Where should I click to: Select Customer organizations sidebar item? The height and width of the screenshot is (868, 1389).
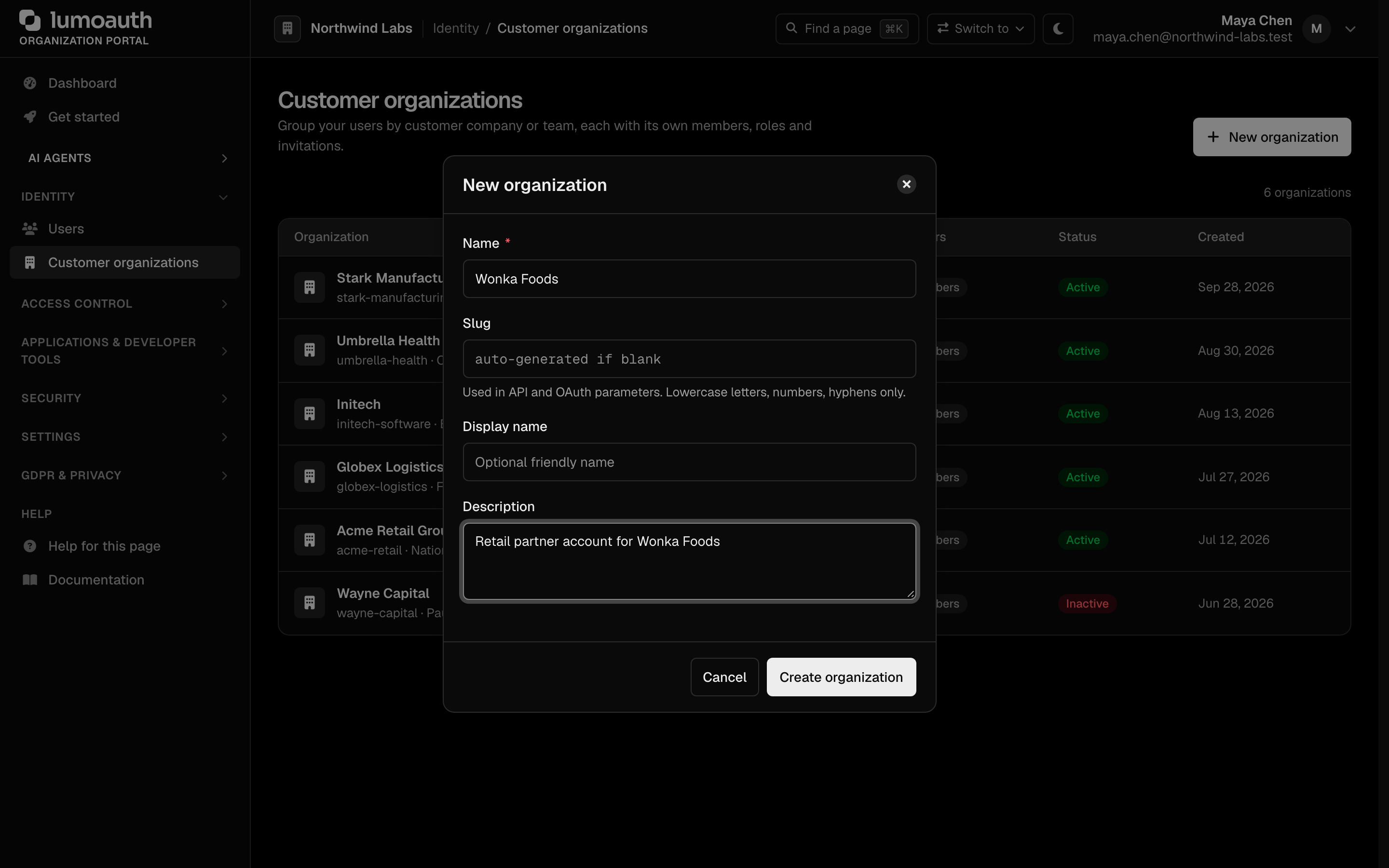coord(124,262)
